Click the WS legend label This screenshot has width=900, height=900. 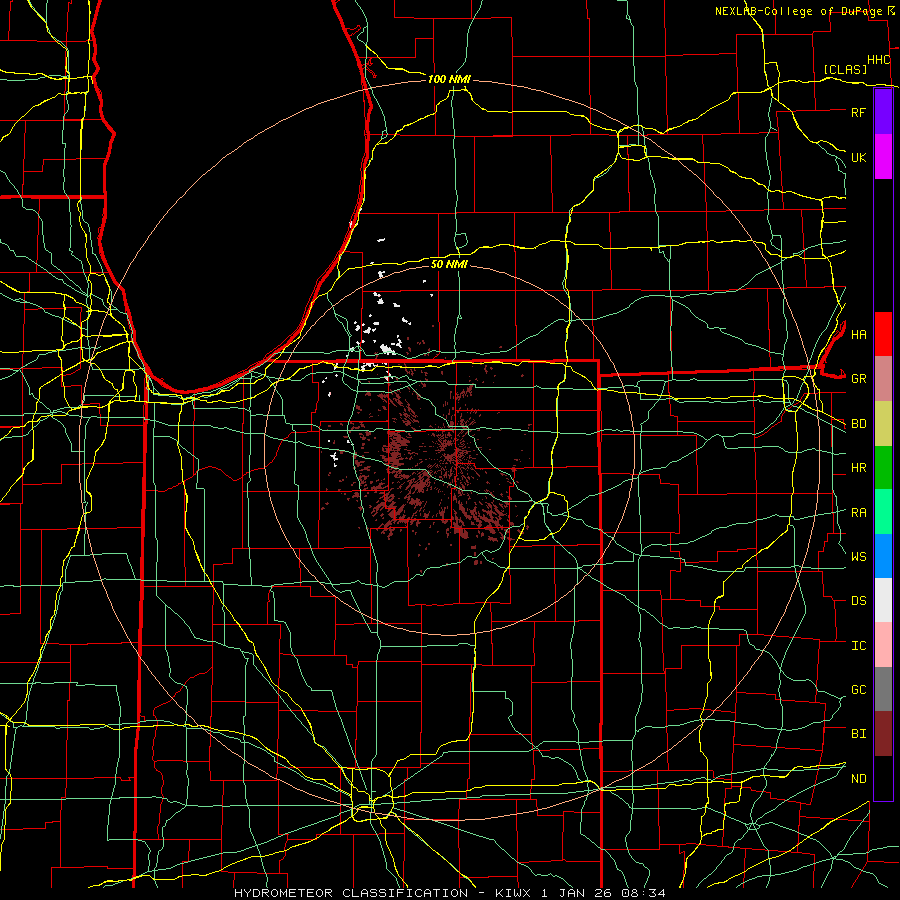pyautogui.click(x=859, y=557)
